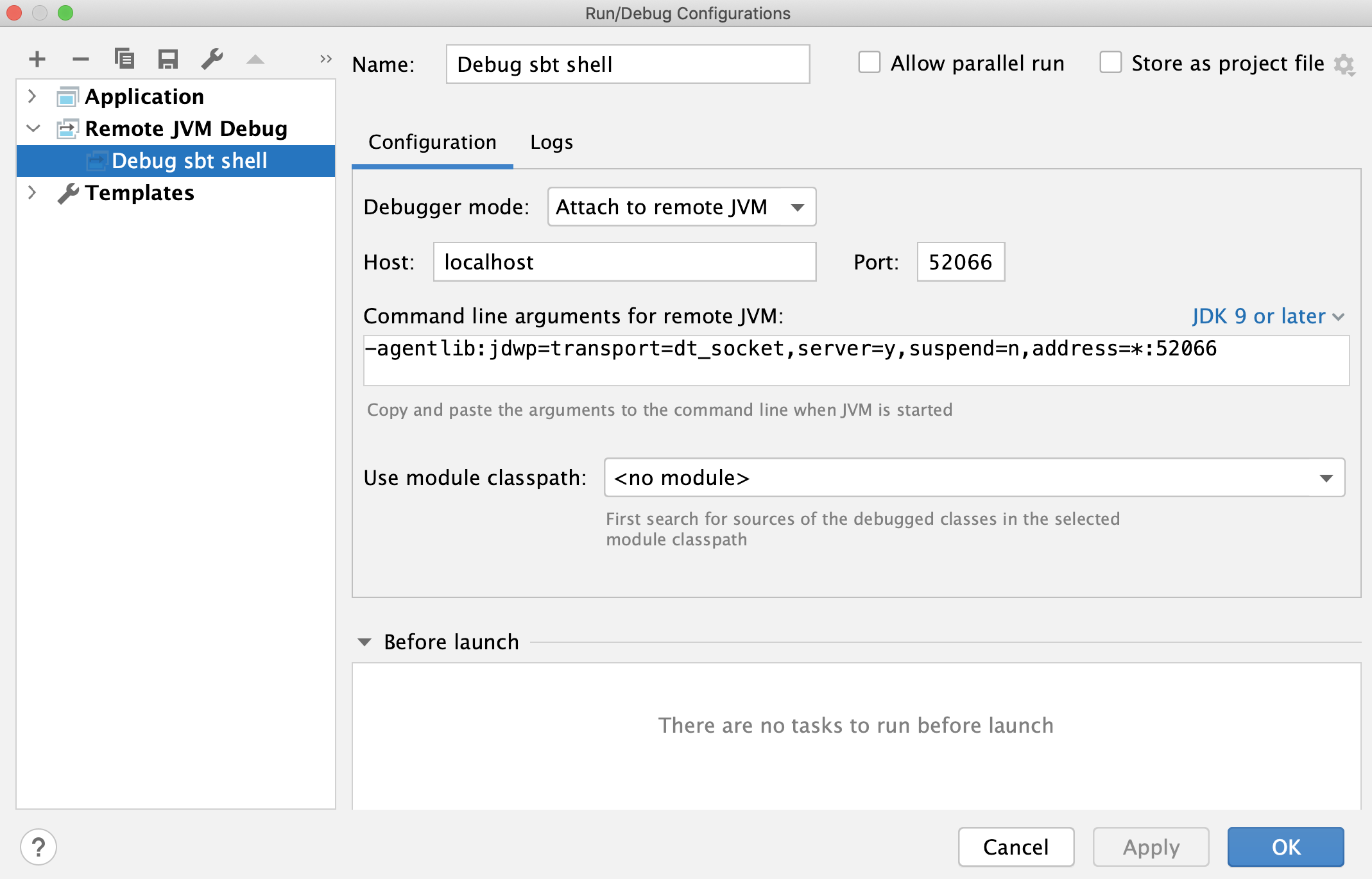Click the Port input field
This screenshot has width=1372, height=879.
960,262
